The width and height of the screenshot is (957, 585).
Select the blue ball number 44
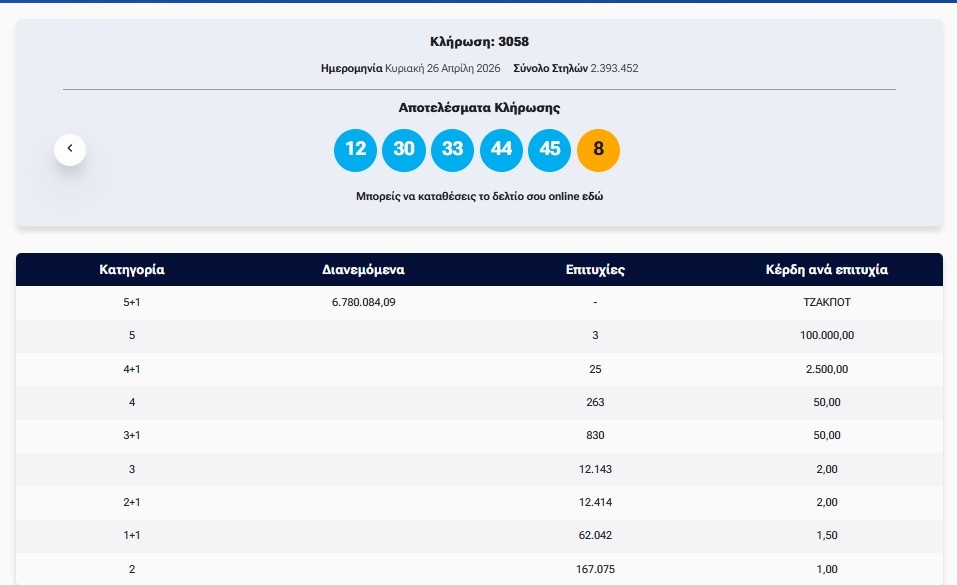tap(501, 150)
